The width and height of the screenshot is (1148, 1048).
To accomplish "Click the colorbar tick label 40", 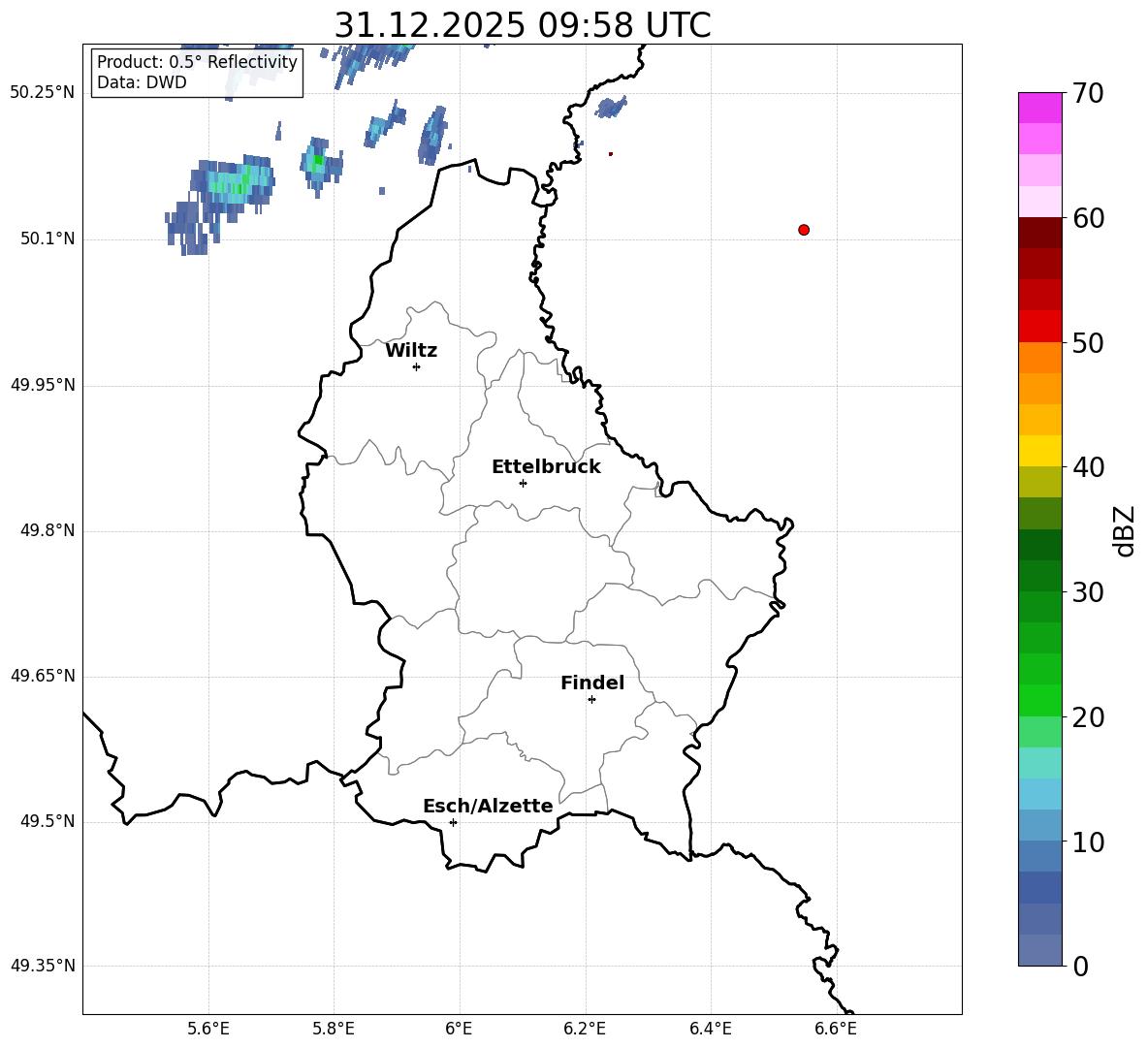I will [1088, 467].
